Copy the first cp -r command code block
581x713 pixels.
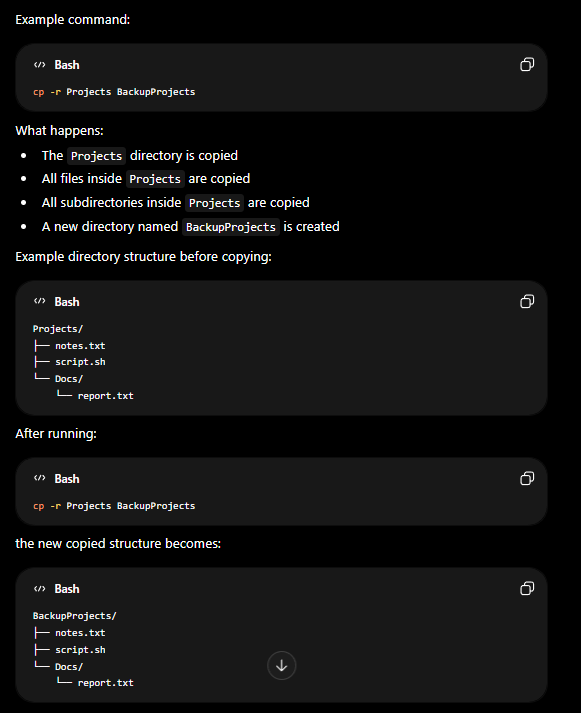pyautogui.click(x=527, y=65)
